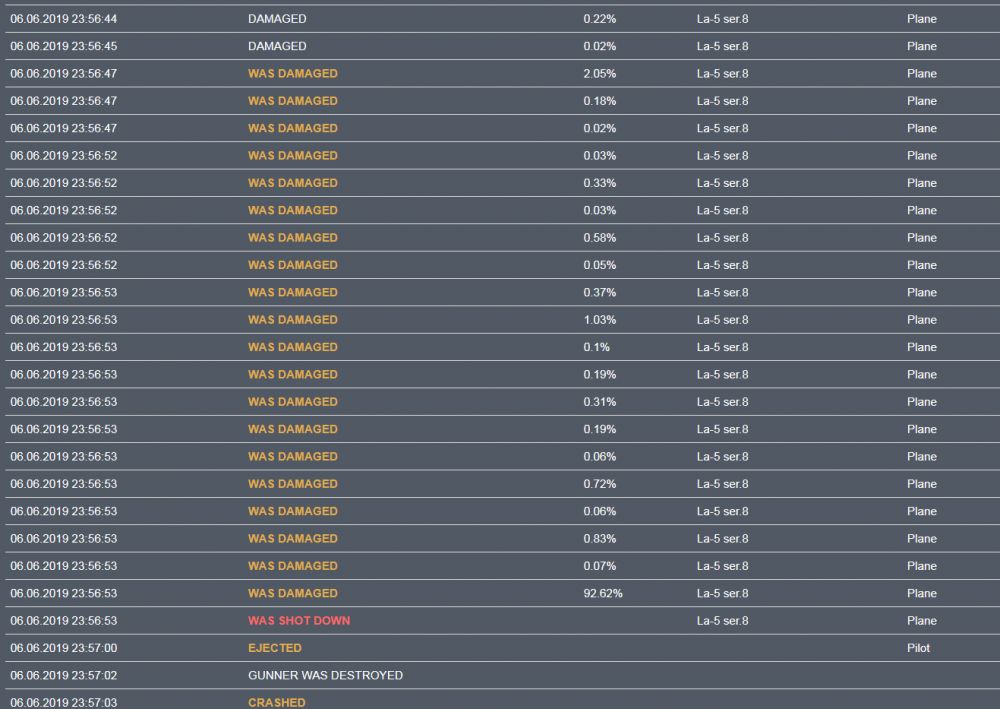Click the GUNNER WAS DESTROYED entry
Image resolution: width=1000 pixels, height=709 pixels.
click(x=325, y=675)
